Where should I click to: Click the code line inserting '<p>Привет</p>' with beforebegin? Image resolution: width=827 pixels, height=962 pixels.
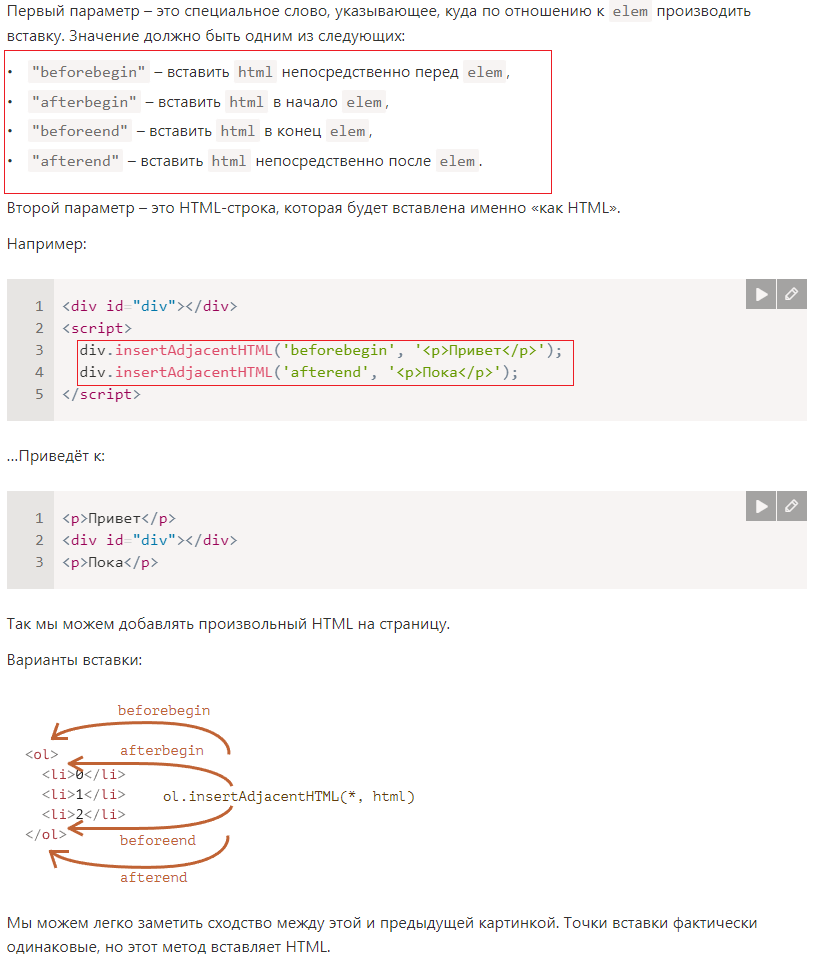point(321,350)
